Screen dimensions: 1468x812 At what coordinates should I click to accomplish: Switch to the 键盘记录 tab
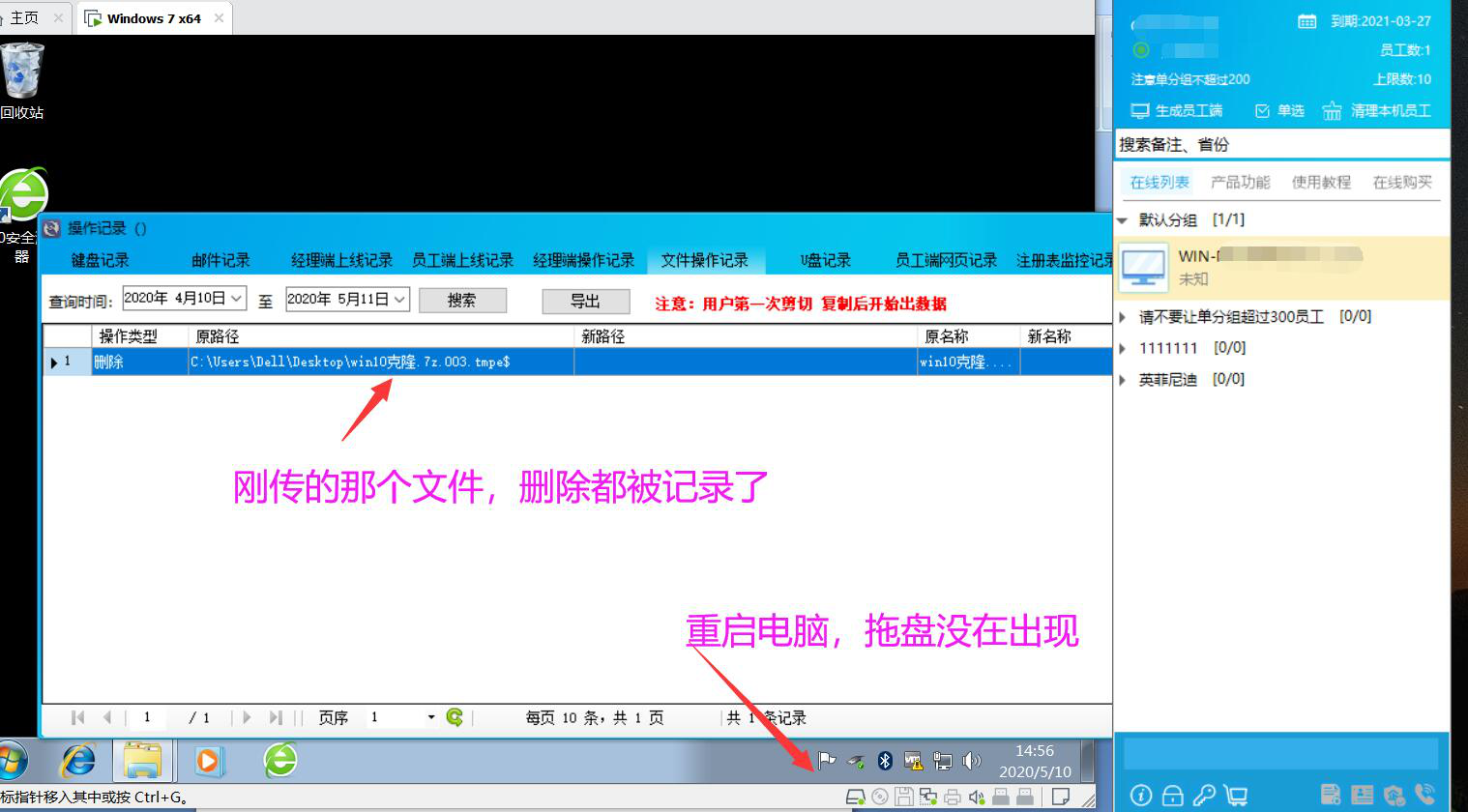tap(100, 260)
